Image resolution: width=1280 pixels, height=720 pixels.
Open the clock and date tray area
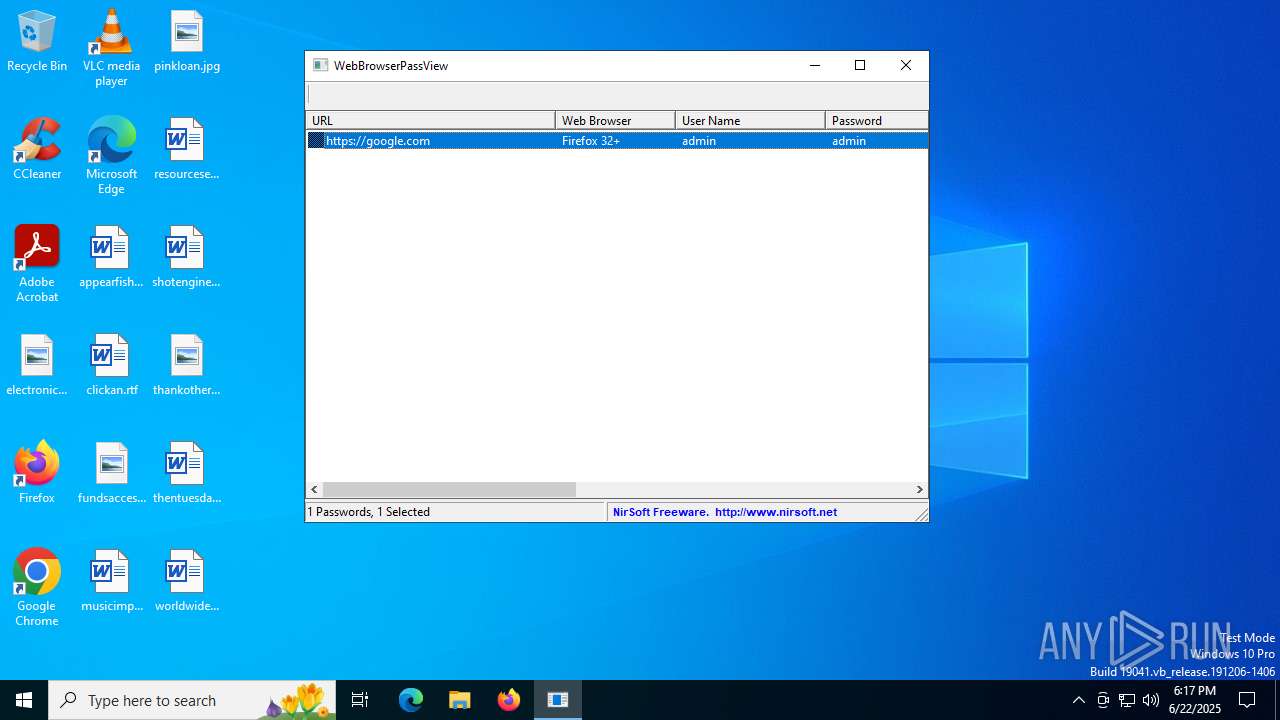pyautogui.click(x=1196, y=700)
